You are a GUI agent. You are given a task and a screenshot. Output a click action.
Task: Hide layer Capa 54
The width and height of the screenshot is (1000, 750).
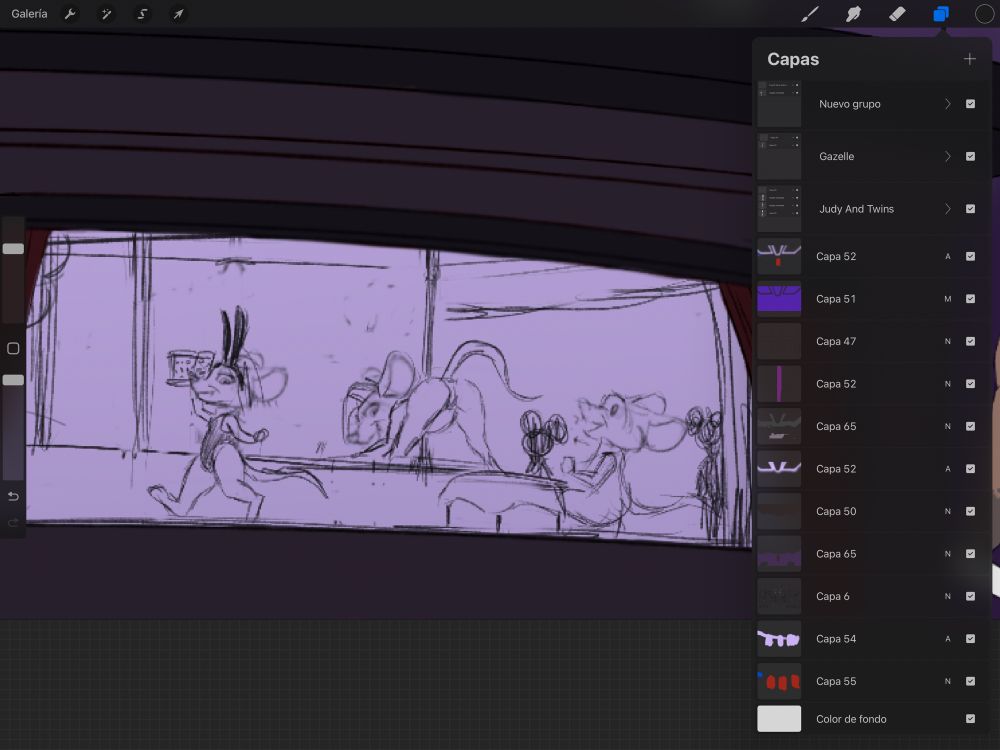coord(970,638)
